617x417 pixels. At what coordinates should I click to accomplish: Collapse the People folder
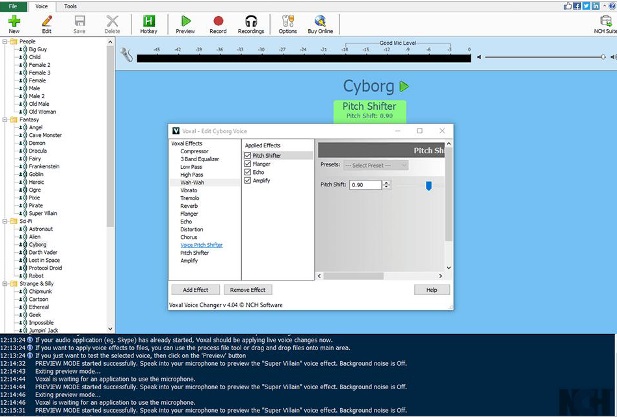(5, 41)
